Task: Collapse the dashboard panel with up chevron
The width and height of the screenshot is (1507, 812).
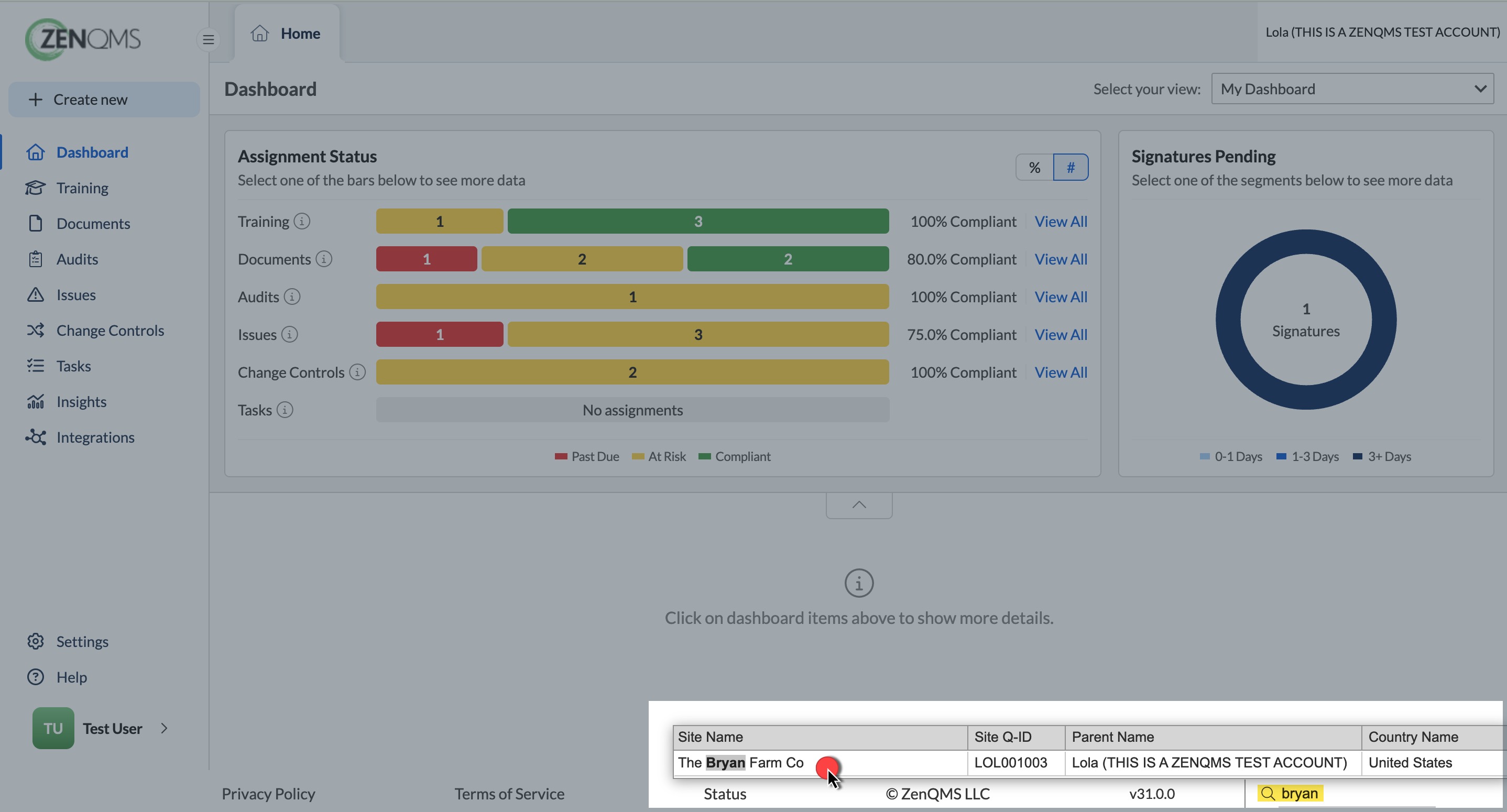Action: 859,506
